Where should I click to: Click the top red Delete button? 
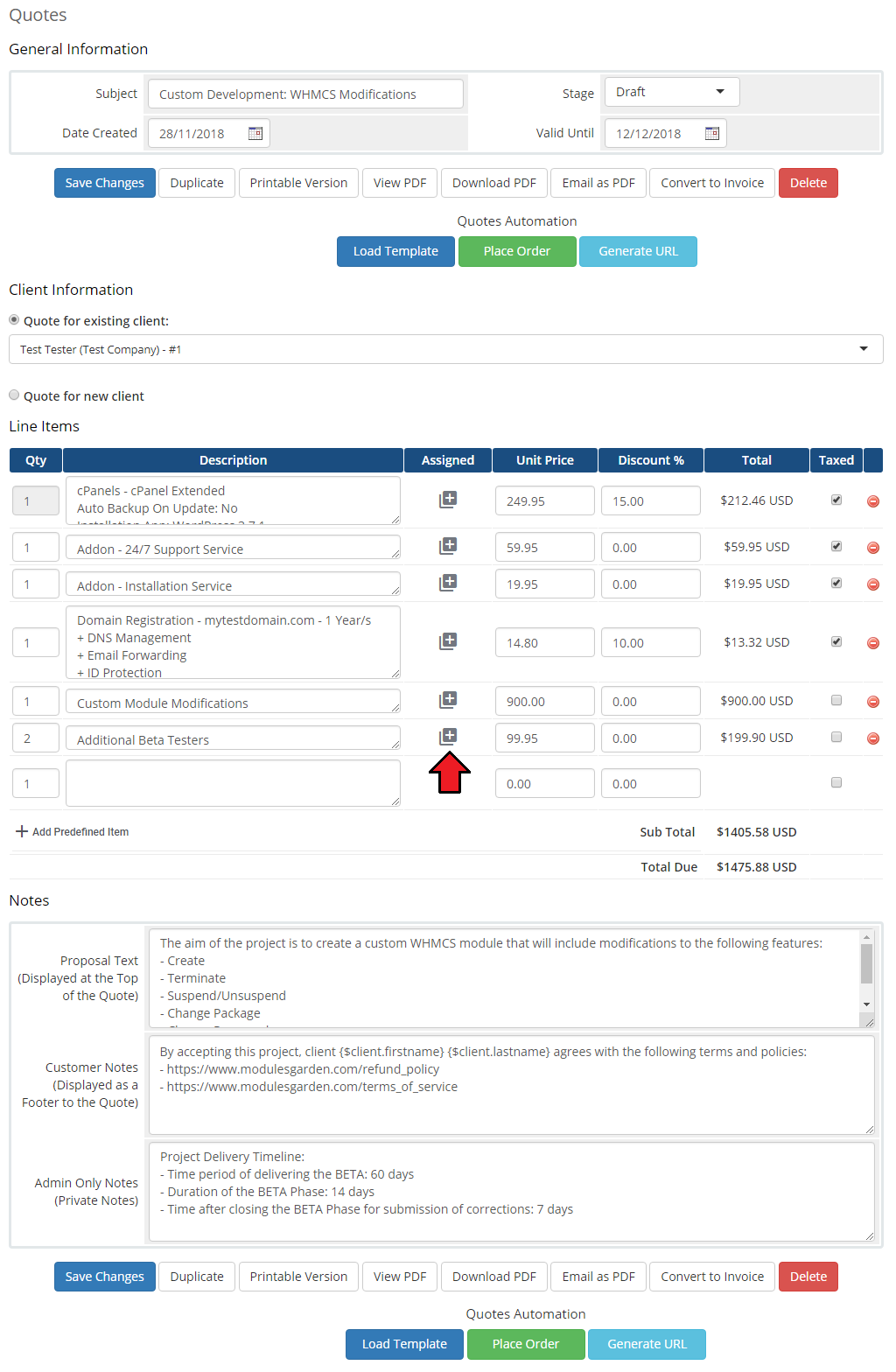[808, 183]
